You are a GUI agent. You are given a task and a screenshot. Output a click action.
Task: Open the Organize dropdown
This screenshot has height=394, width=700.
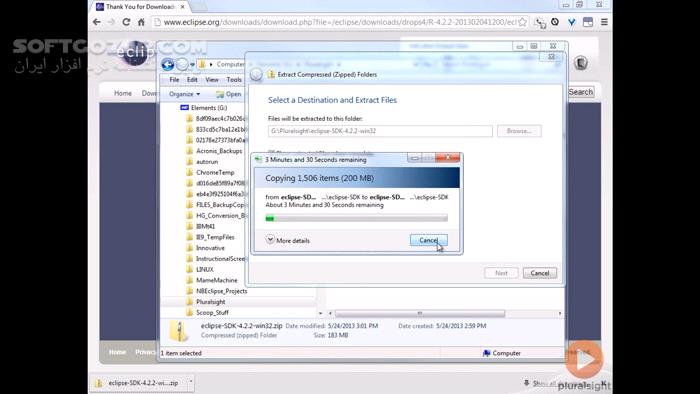click(x=184, y=94)
